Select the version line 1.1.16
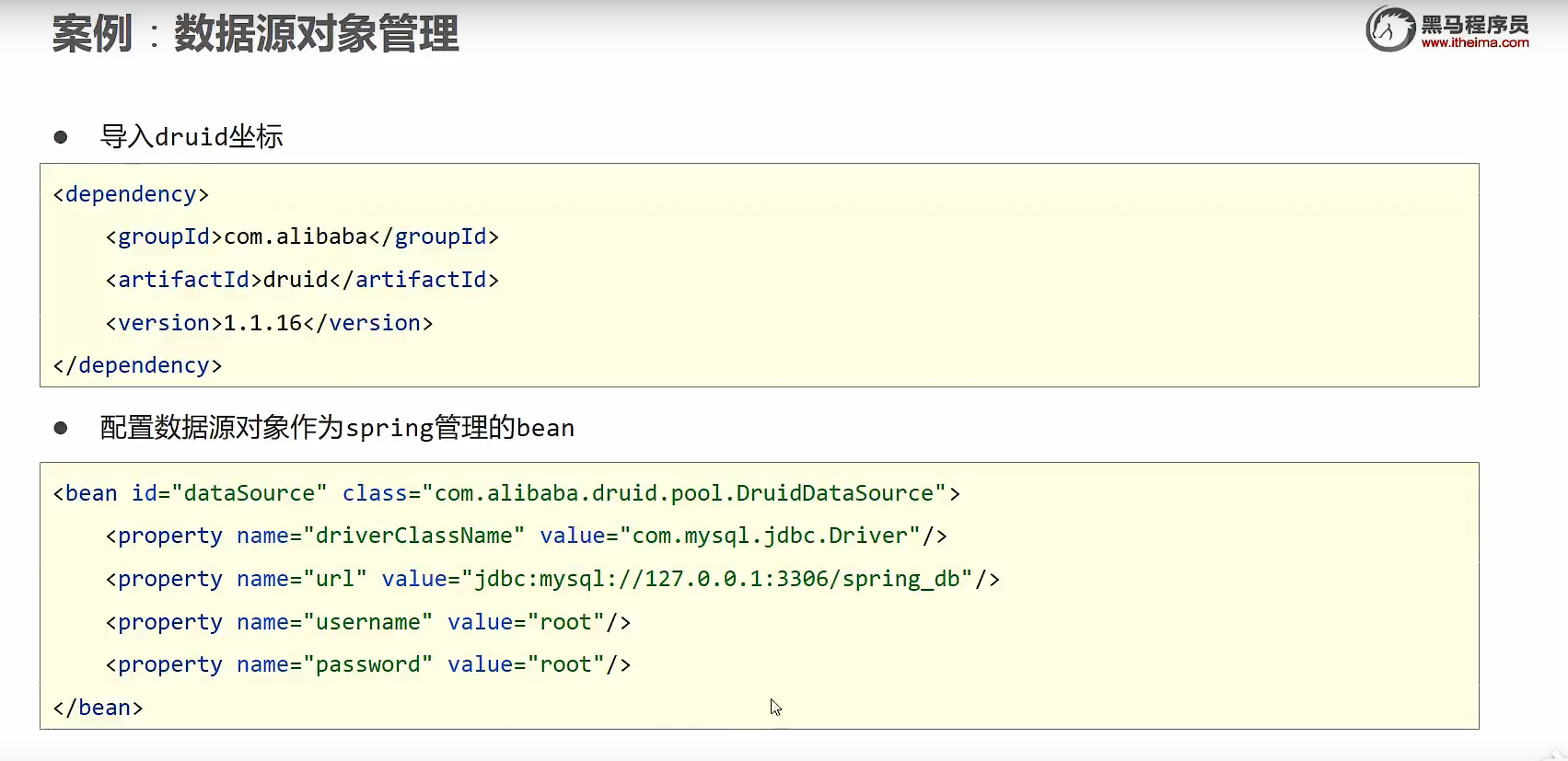This screenshot has width=1568, height=761. tap(269, 323)
